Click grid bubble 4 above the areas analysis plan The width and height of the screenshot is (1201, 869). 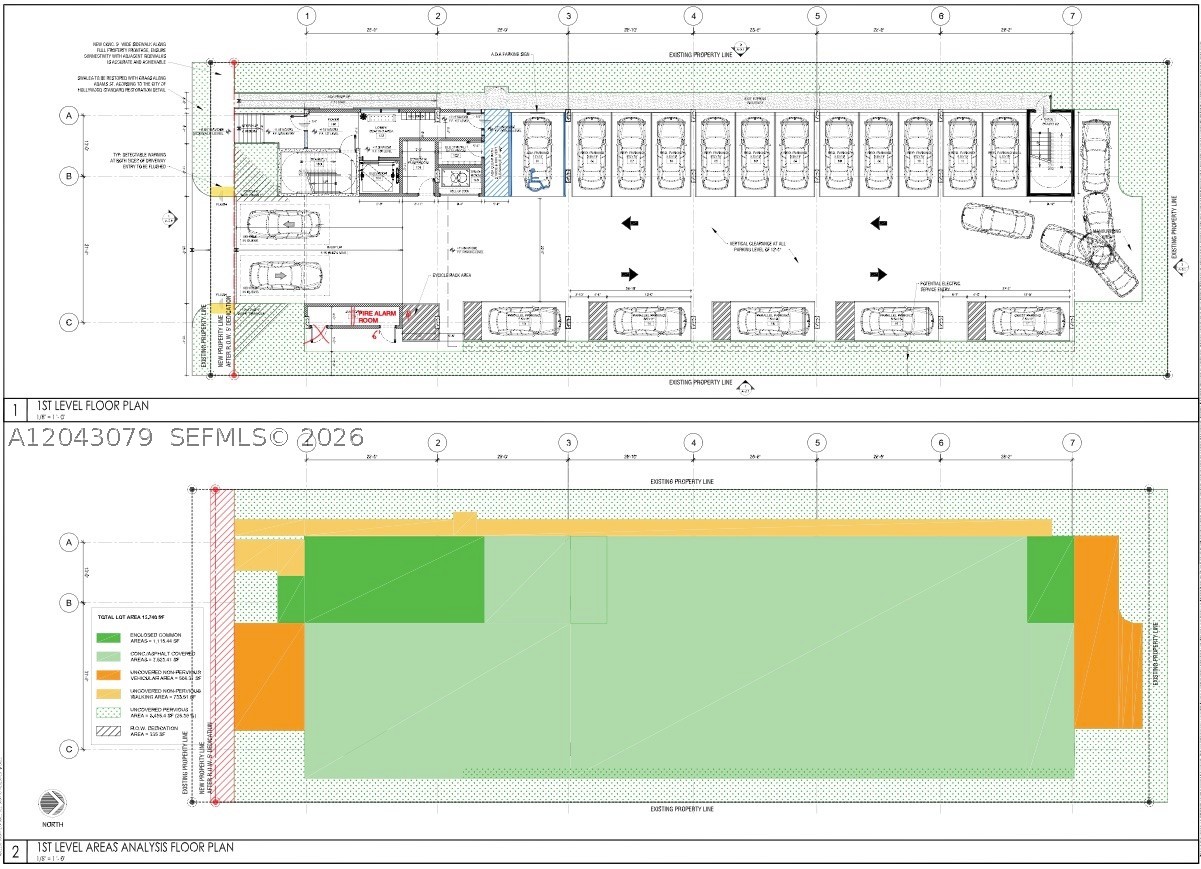click(x=693, y=442)
